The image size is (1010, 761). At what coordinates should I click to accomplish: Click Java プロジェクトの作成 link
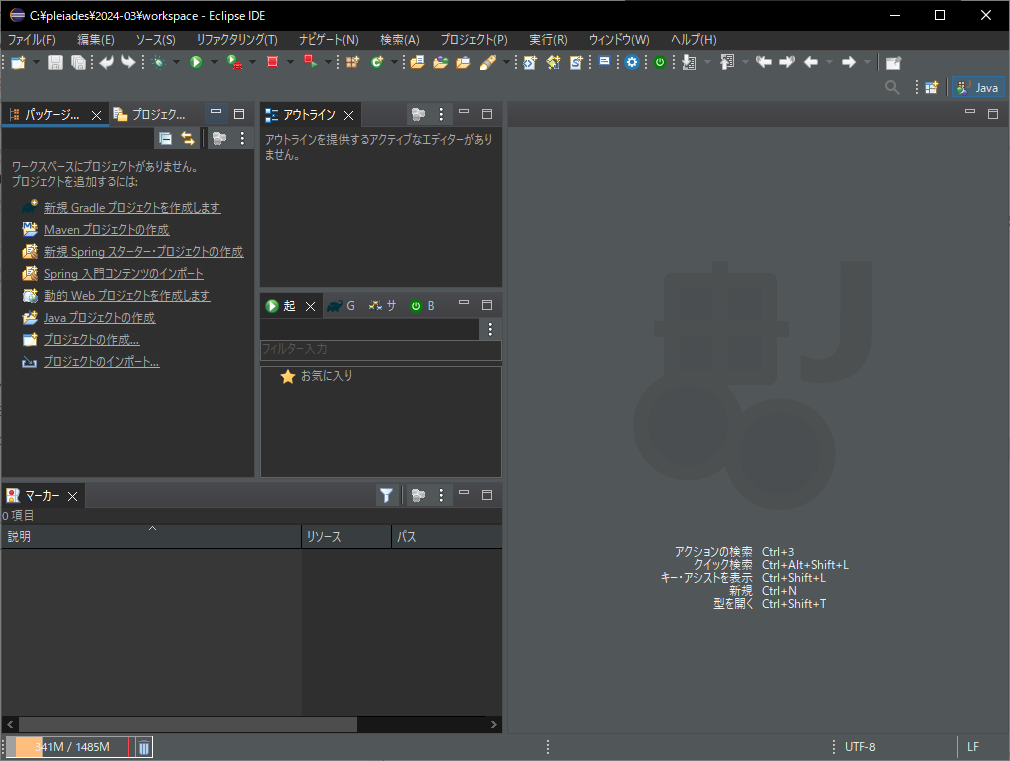[99, 318]
